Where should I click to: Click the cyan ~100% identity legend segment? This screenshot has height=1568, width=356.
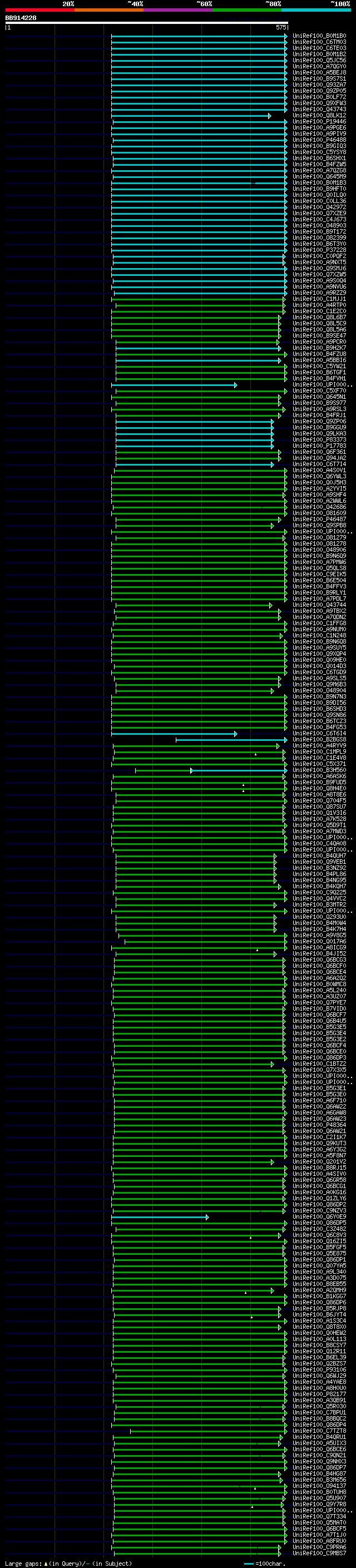click(317, 11)
